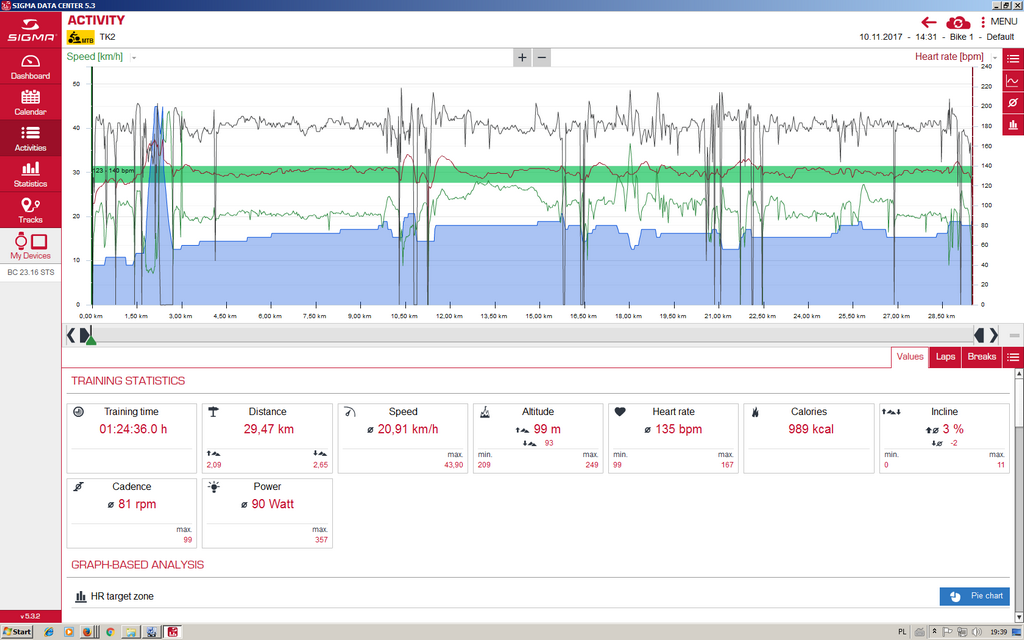This screenshot has width=1024, height=640.
Task: Open the Tracks section
Action: (x=30, y=210)
